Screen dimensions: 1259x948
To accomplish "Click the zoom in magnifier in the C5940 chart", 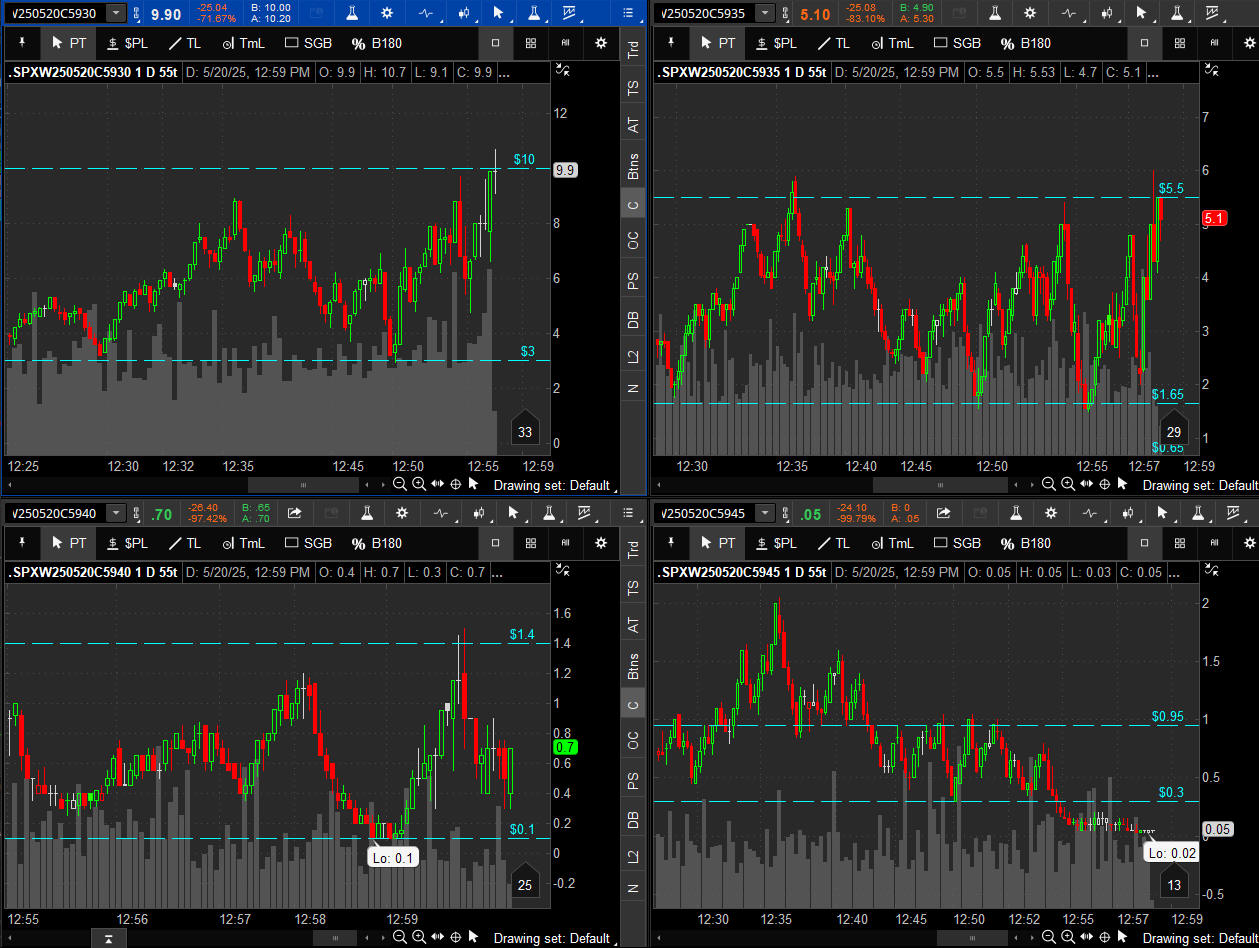I will [418, 937].
